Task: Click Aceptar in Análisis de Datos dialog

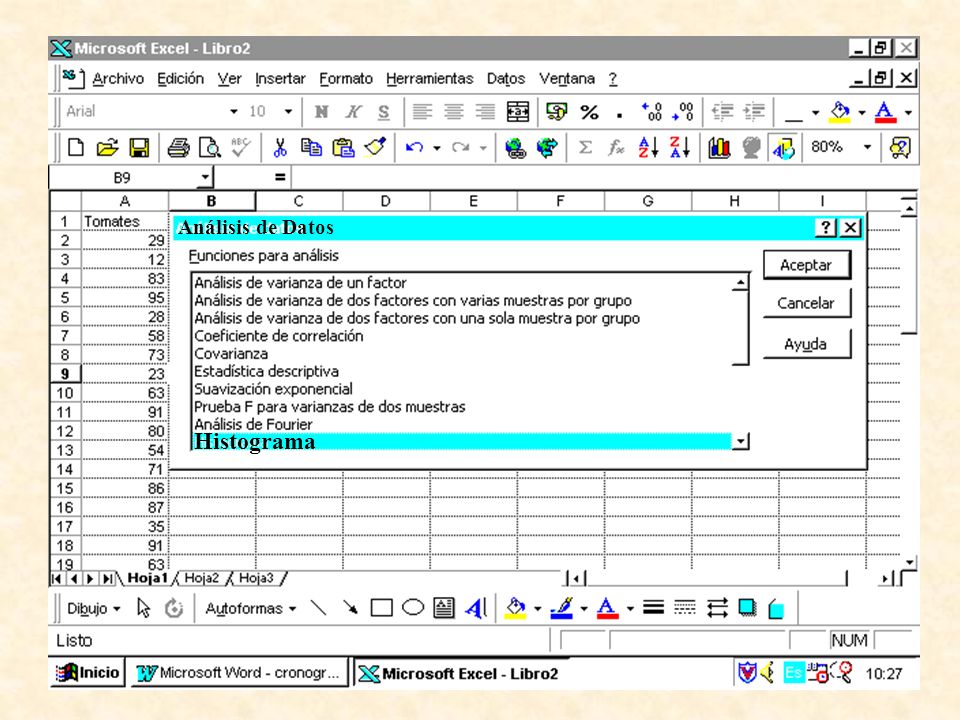Action: (x=806, y=265)
